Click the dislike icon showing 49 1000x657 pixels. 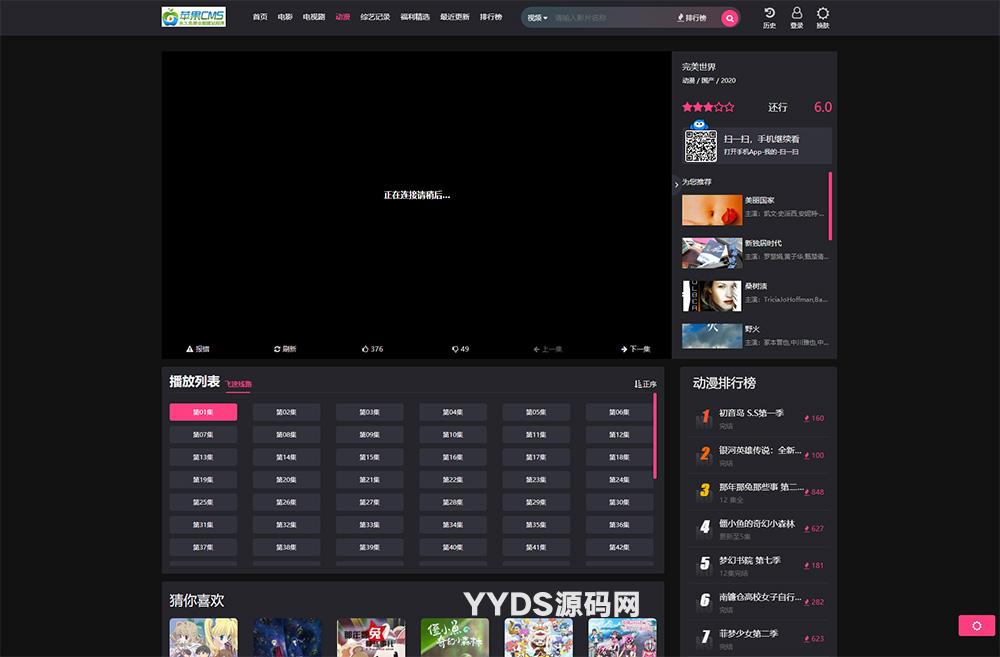458,348
